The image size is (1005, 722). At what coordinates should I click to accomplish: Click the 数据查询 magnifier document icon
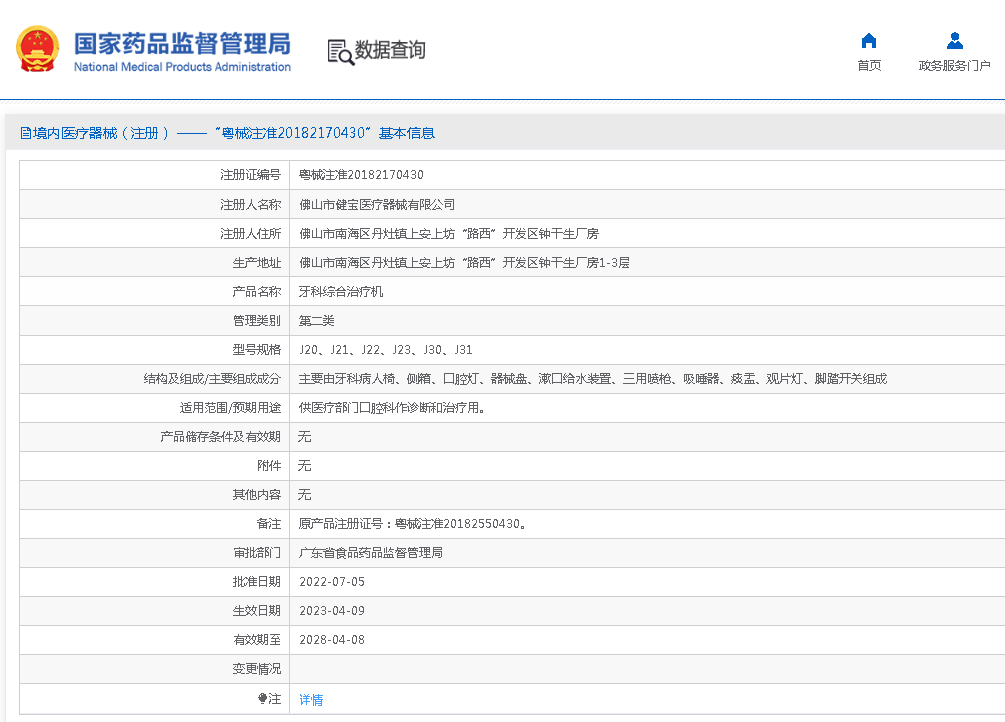[340, 51]
